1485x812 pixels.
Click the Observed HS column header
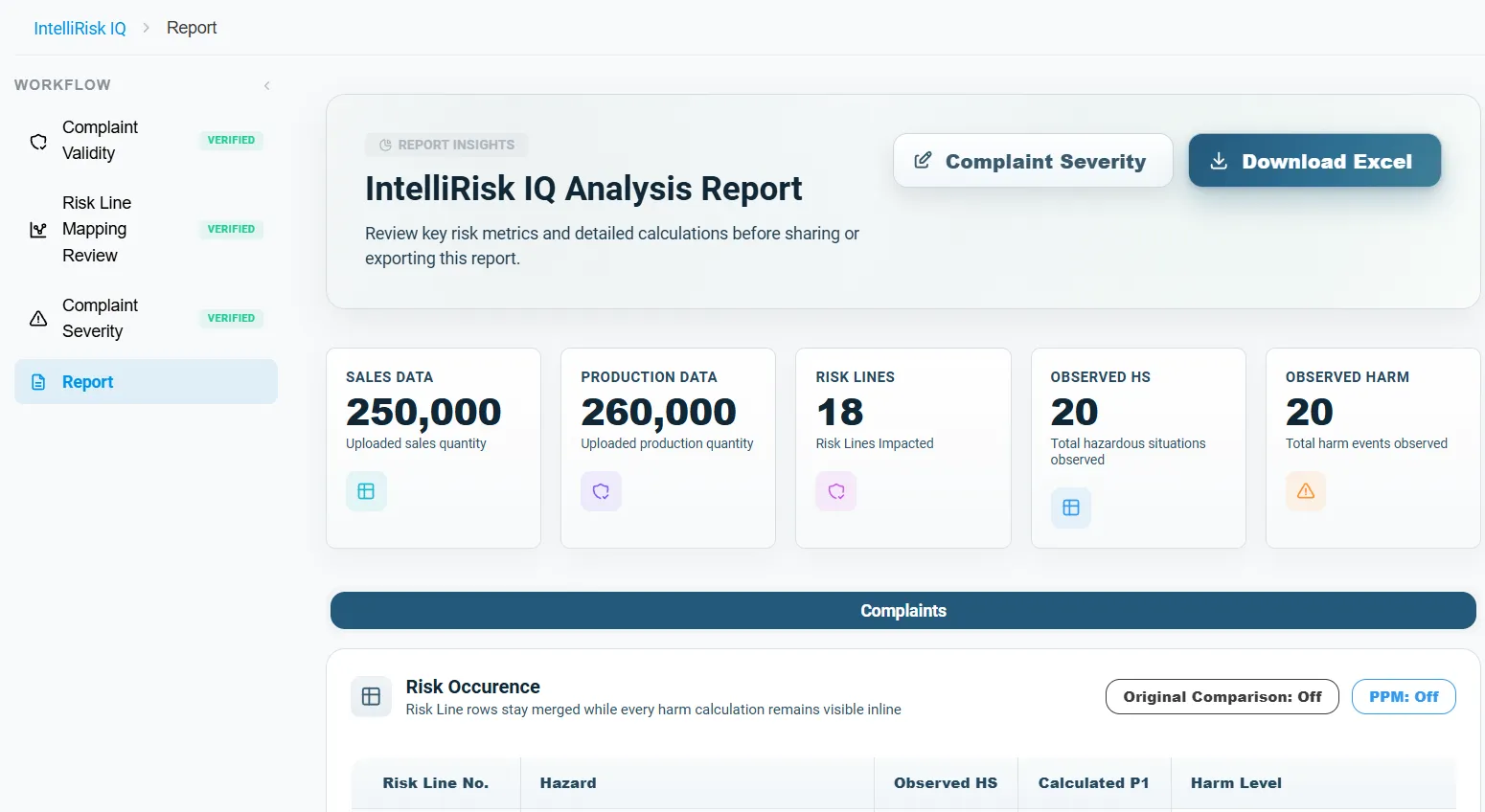946,783
